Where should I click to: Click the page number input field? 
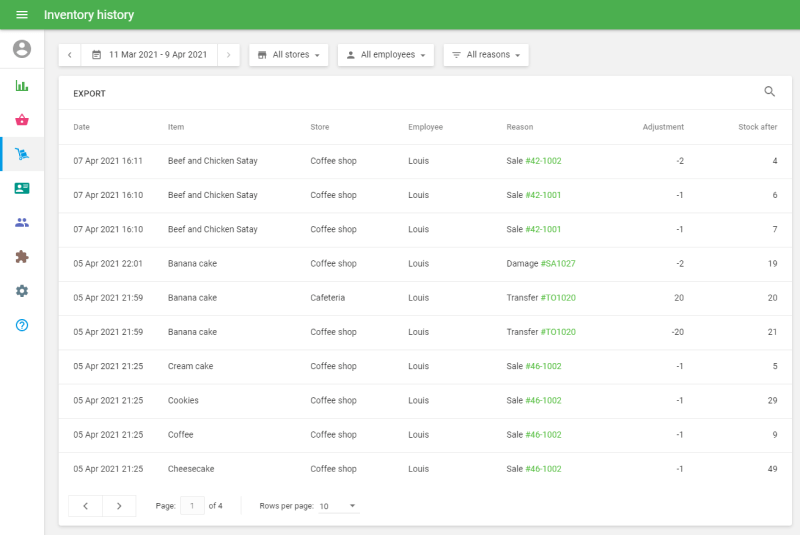click(192, 506)
